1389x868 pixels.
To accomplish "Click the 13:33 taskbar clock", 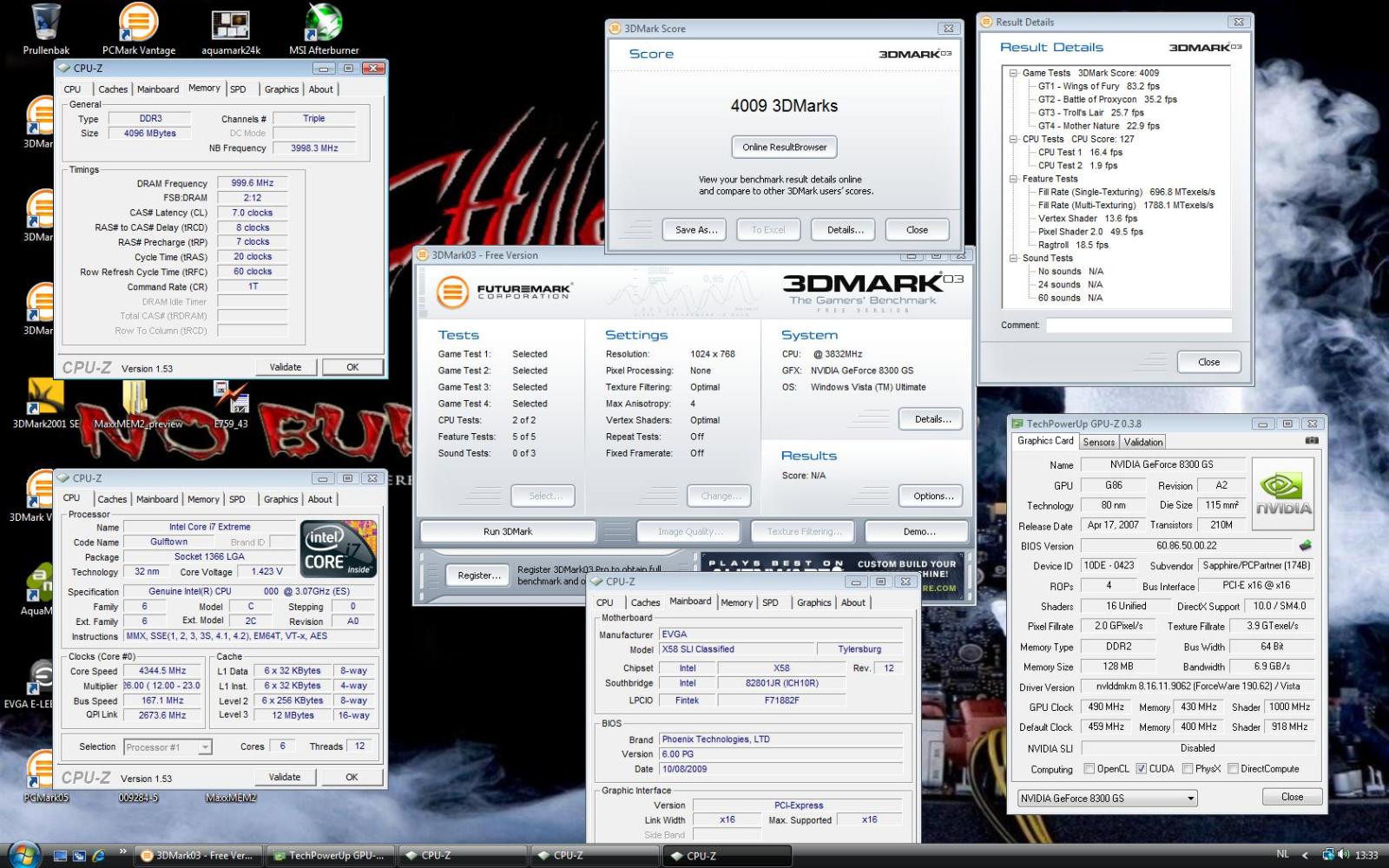I will click(x=1366, y=855).
